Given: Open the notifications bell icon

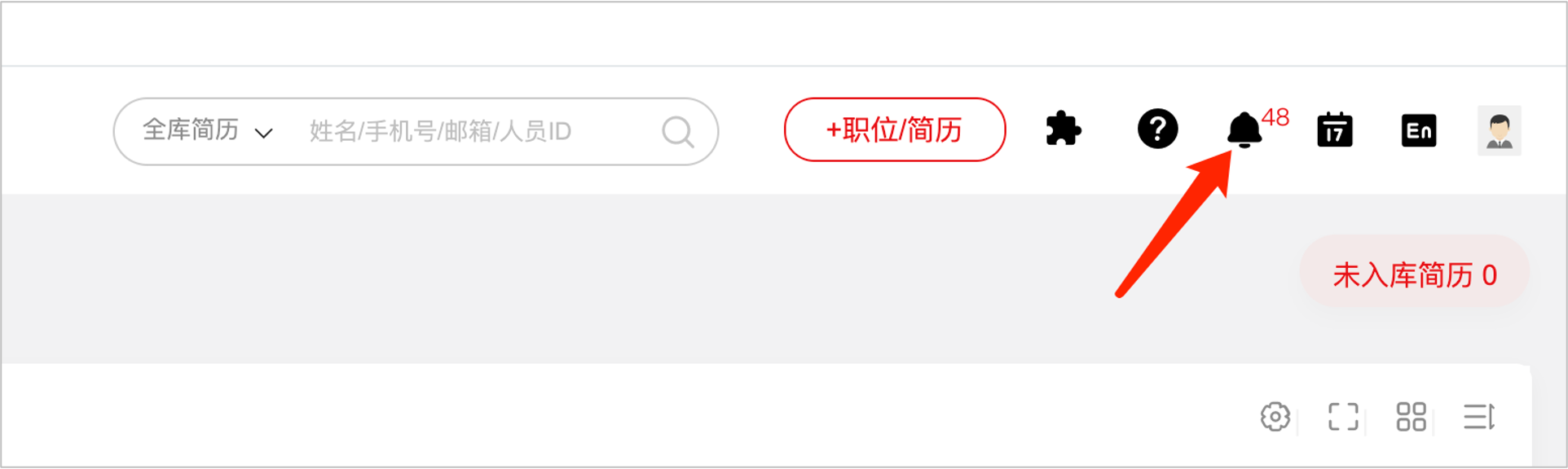Looking at the screenshot, I should coord(1244,130).
